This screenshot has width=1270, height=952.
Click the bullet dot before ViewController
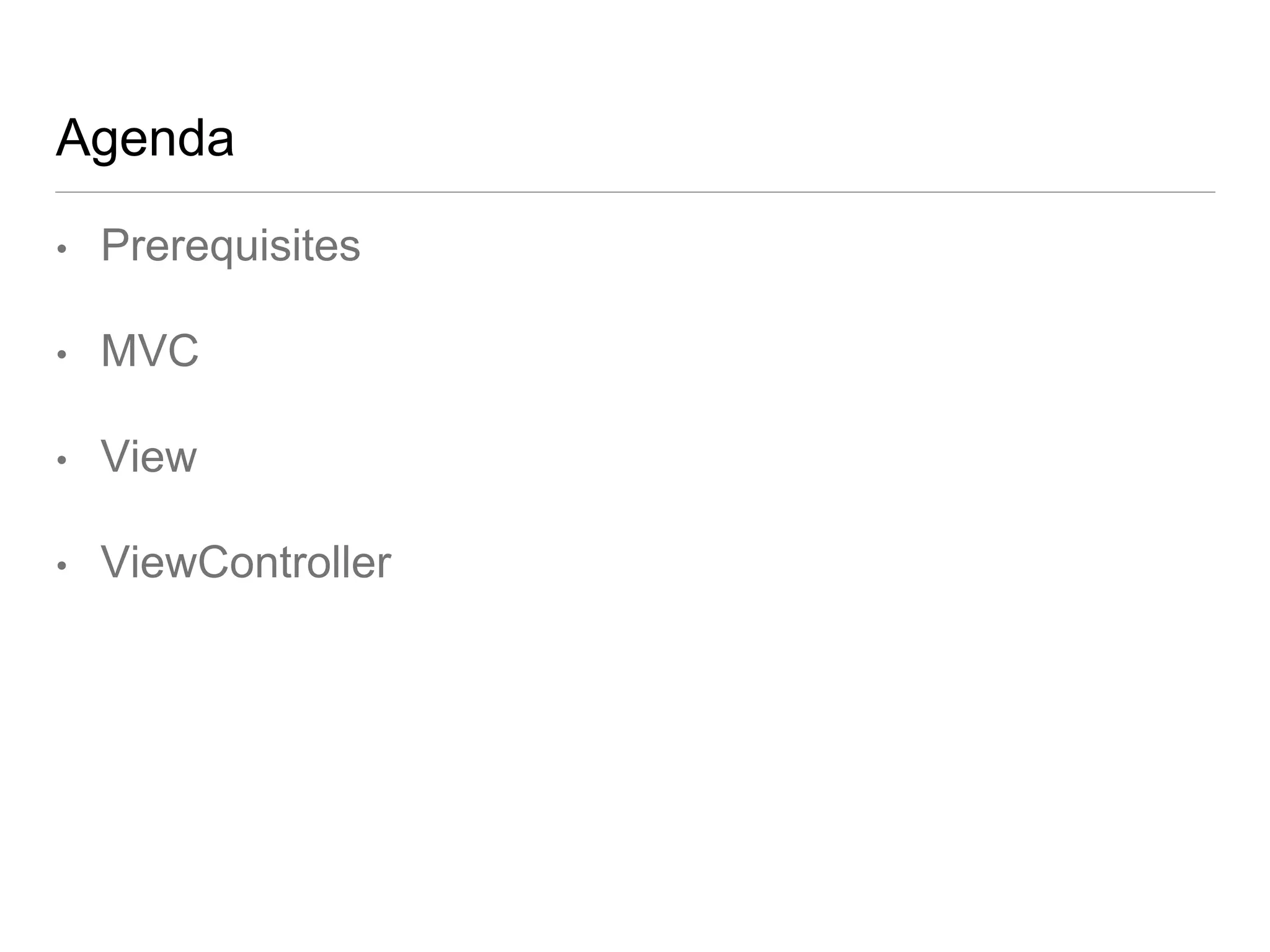pyautogui.click(x=61, y=566)
